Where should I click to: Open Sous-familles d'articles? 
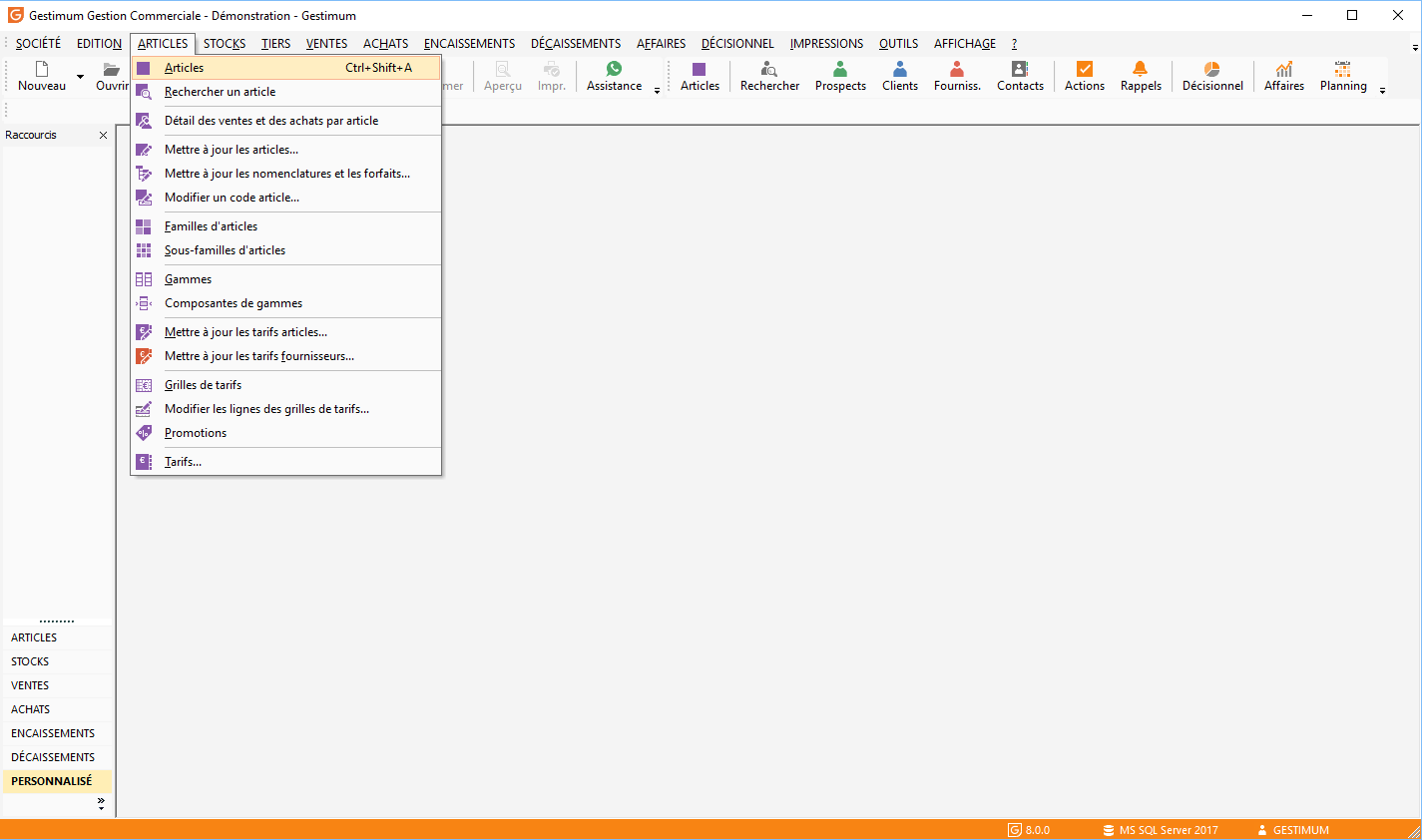(286, 250)
